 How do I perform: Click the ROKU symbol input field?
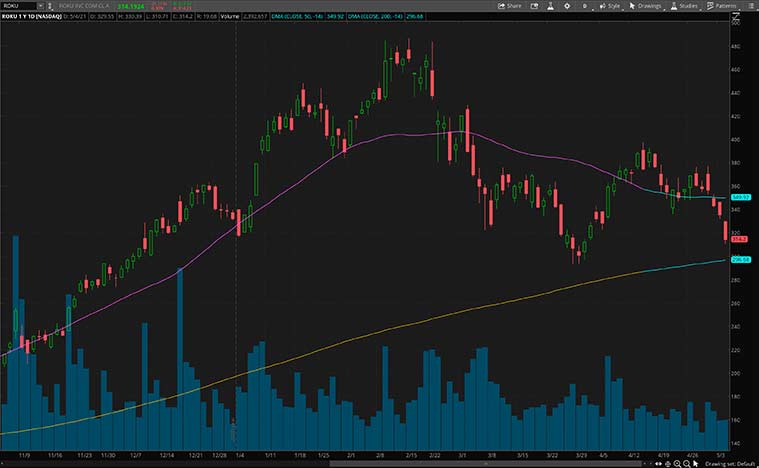[17, 5]
